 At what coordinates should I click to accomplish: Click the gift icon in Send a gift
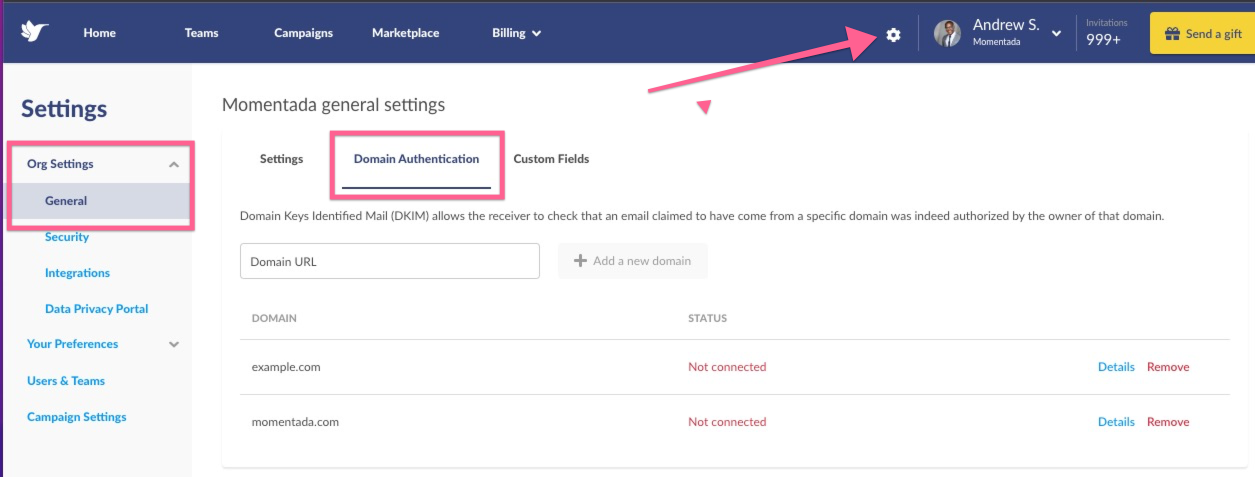[x=1172, y=34]
